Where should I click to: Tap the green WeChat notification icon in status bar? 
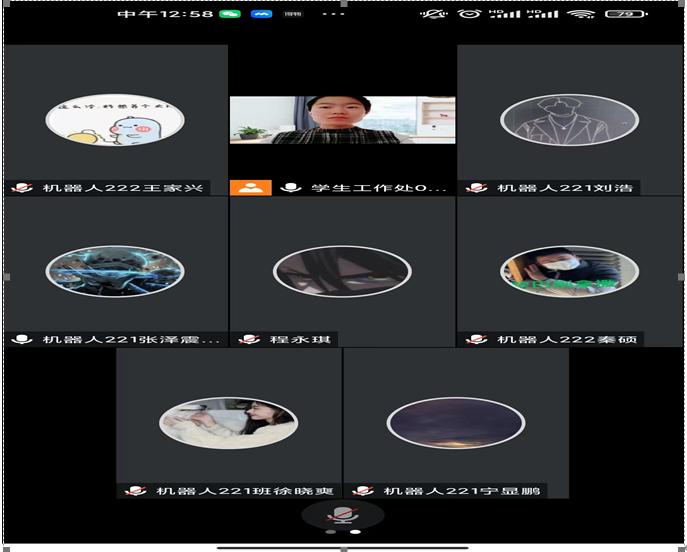coord(230,14)
